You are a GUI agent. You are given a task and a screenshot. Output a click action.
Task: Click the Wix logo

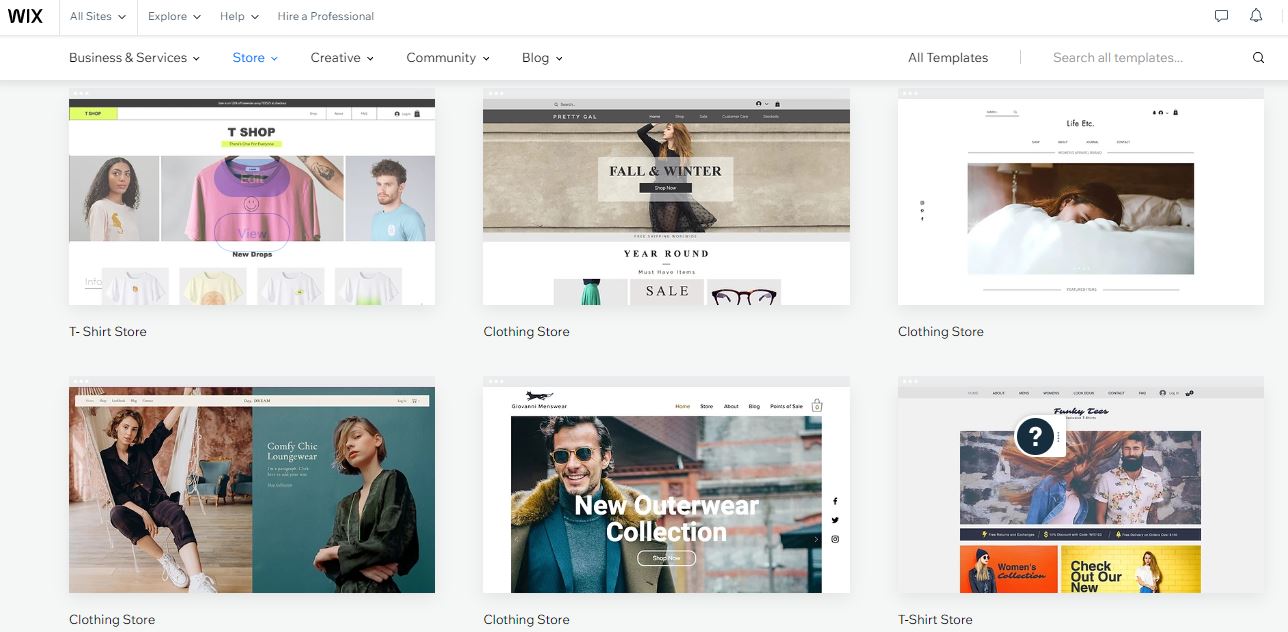[x=25, y=16]
